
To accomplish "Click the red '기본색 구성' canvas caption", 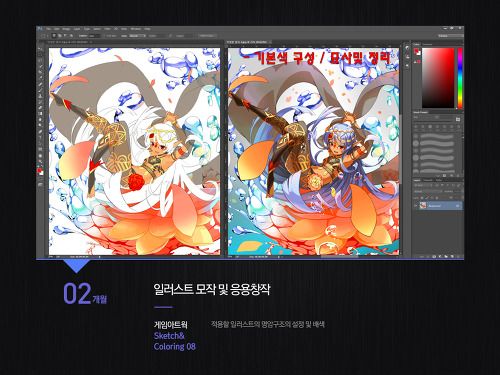I will 286,59.
